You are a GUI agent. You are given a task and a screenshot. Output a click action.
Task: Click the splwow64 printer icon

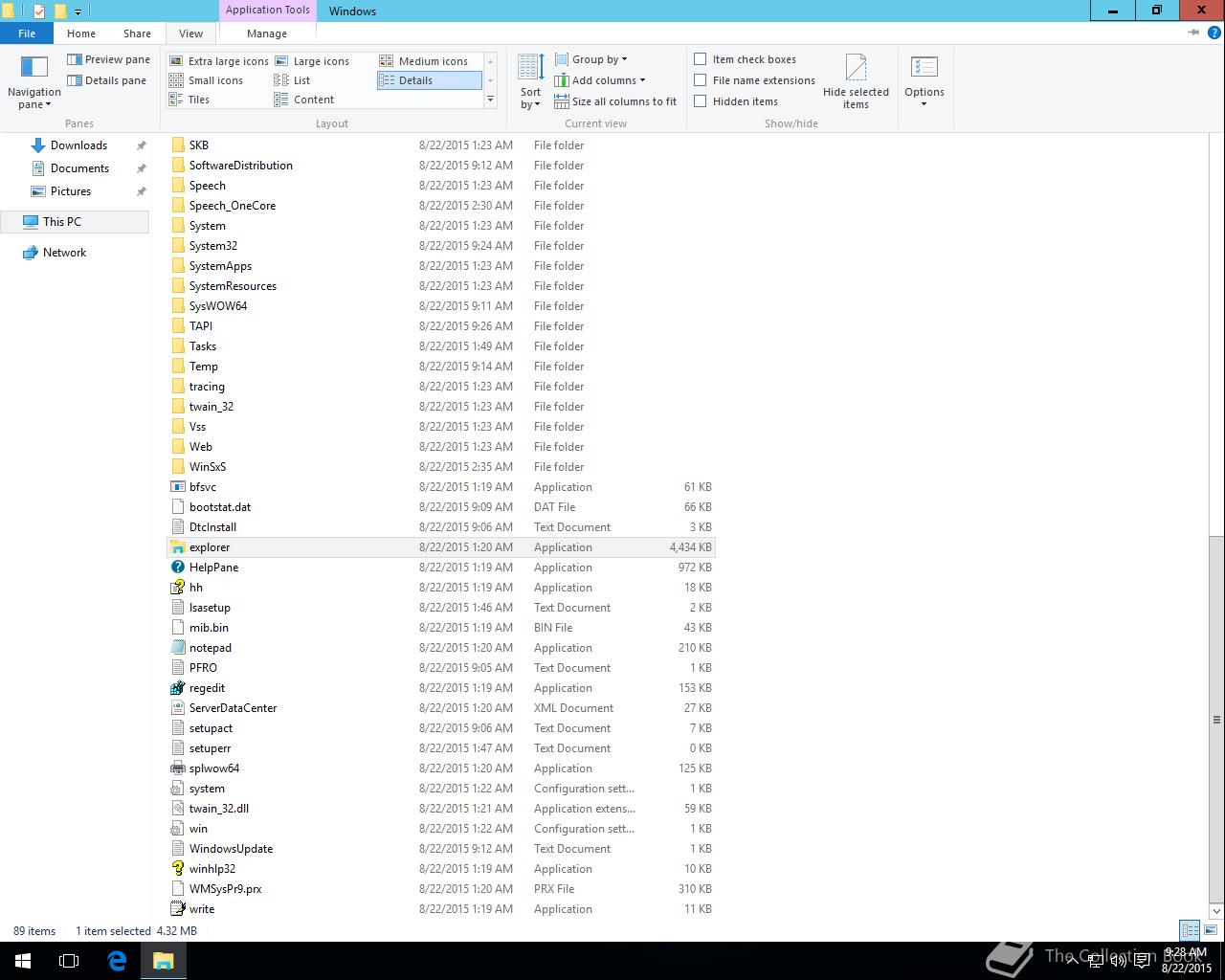click(177, 768)
